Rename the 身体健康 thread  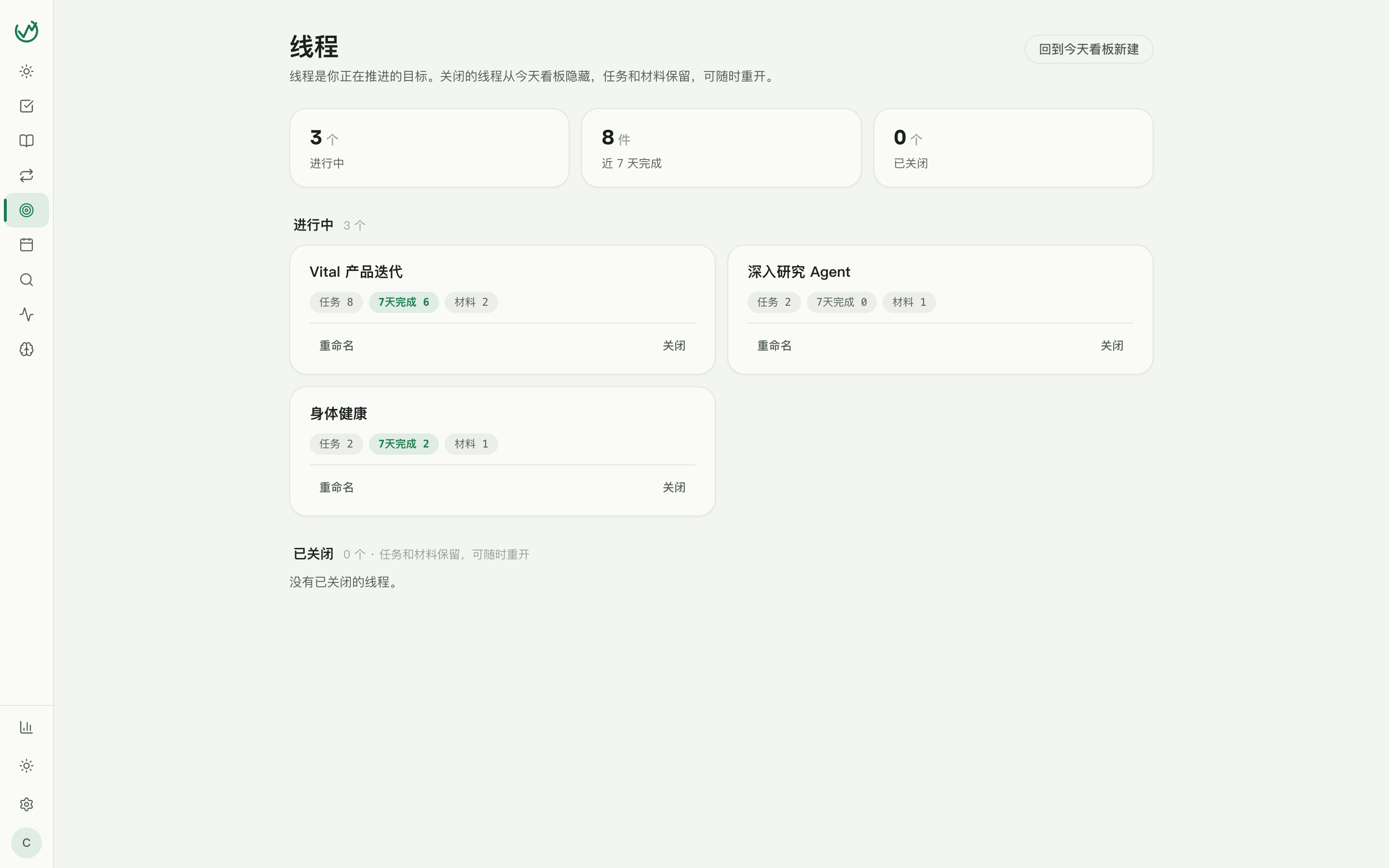point(336,488)
